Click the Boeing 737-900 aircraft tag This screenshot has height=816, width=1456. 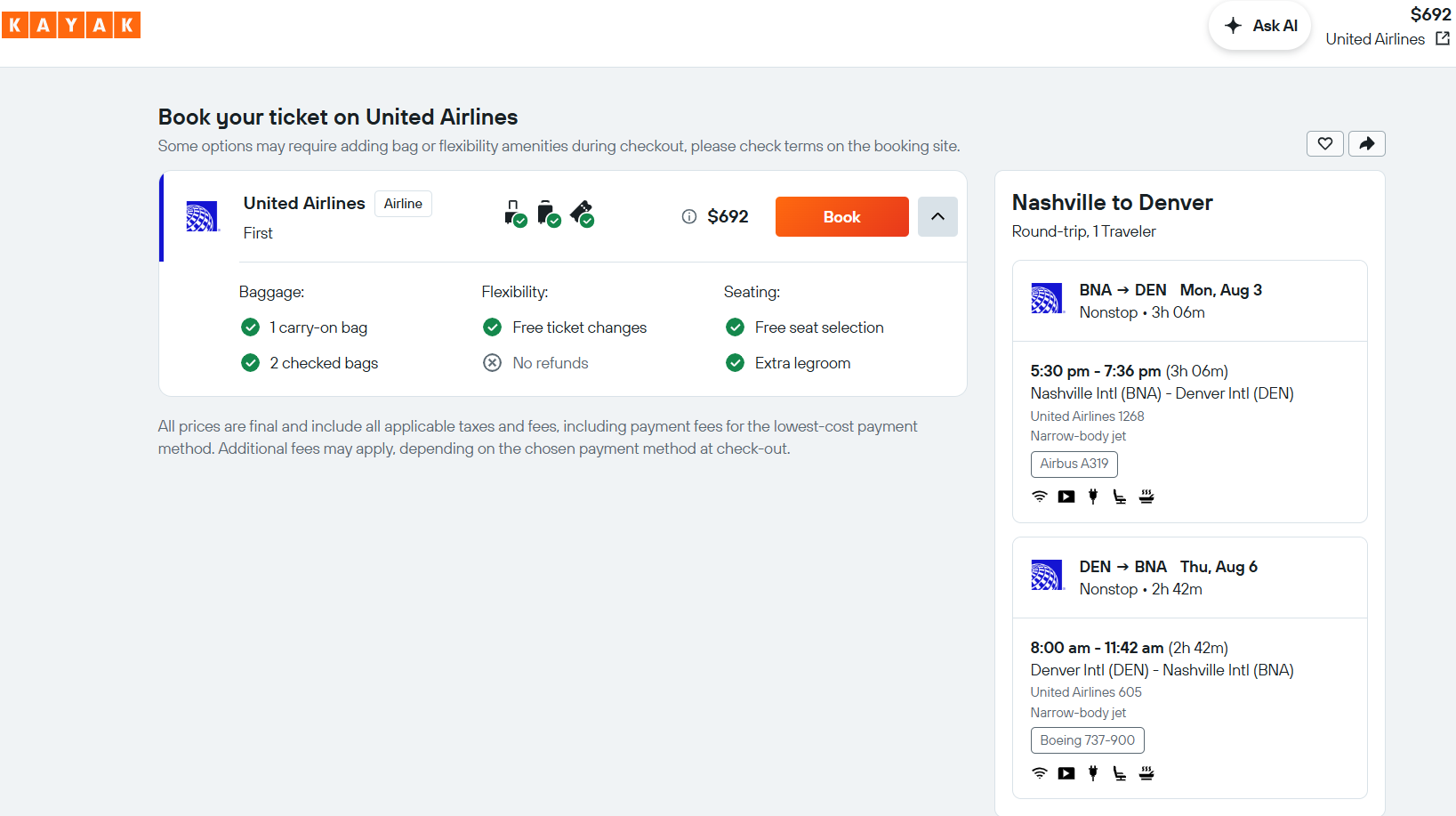[x=1088, y=740]
